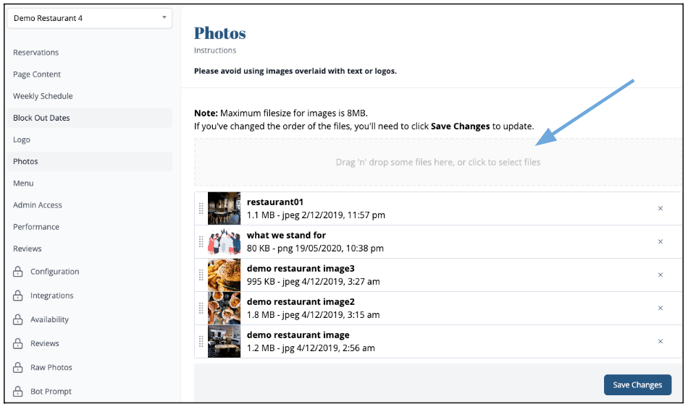The width and height of the screenshot is (688, 409).
Task: Click drag handle of what we stand for
Action: click(201, 242)
